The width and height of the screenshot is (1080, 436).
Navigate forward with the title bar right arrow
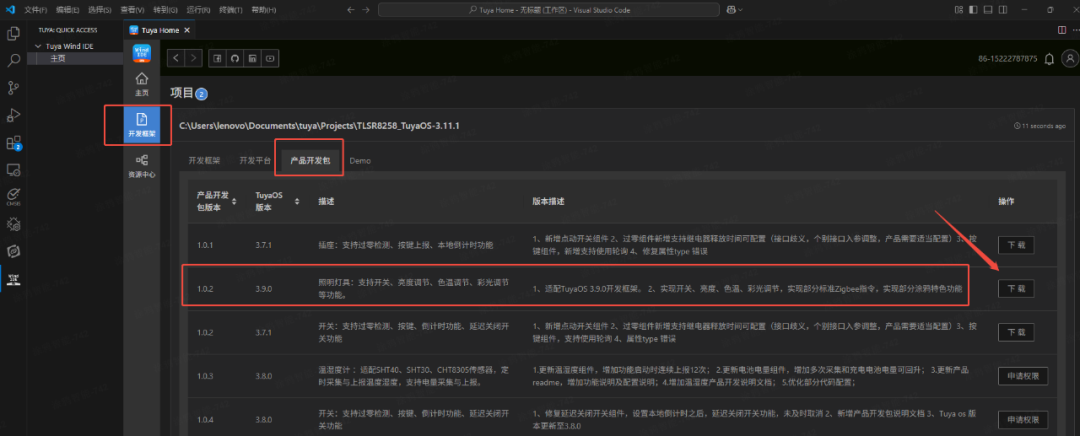click(x=366, y=10)
